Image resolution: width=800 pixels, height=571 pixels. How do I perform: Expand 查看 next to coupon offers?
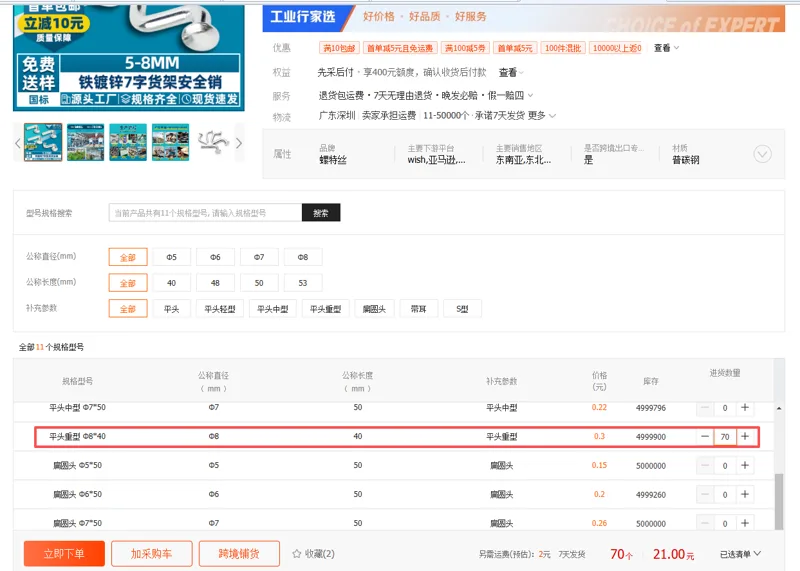click(x=666, y=48)
